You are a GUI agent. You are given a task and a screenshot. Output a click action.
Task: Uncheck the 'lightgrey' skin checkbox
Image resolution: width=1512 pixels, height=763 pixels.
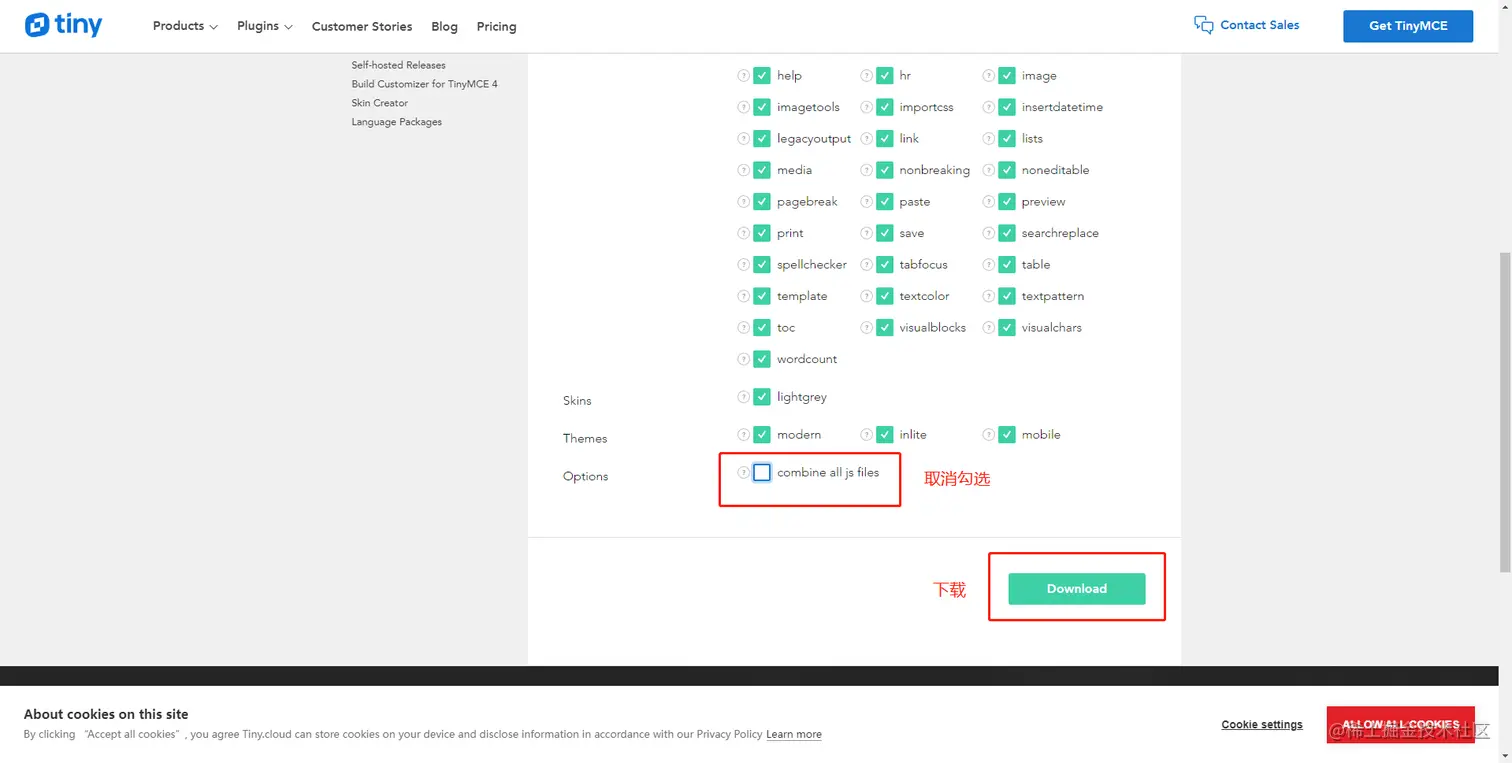pos(762,397)
